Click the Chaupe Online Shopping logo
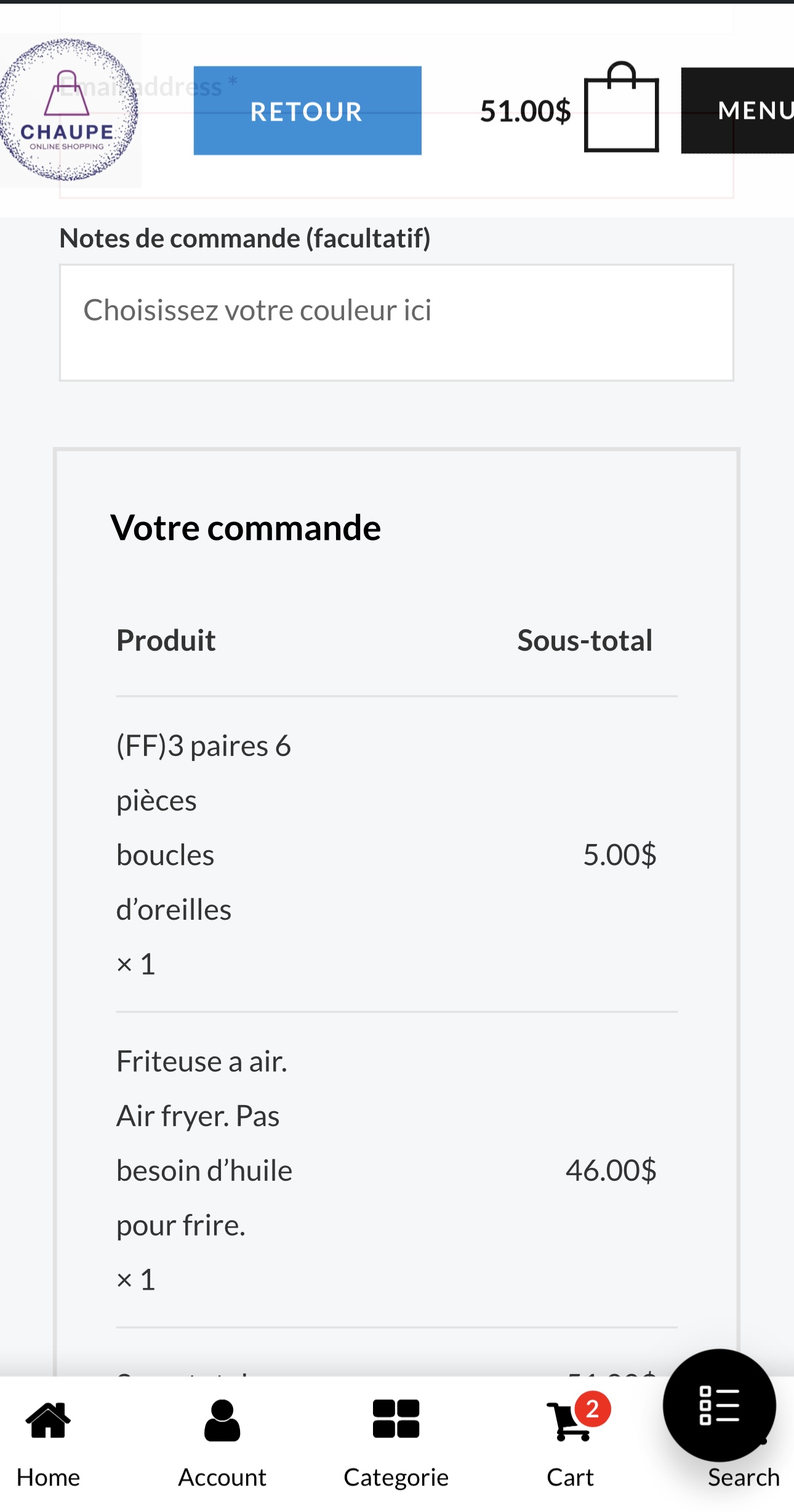This screenshot has height=1512, width=794. coord(68,111)
